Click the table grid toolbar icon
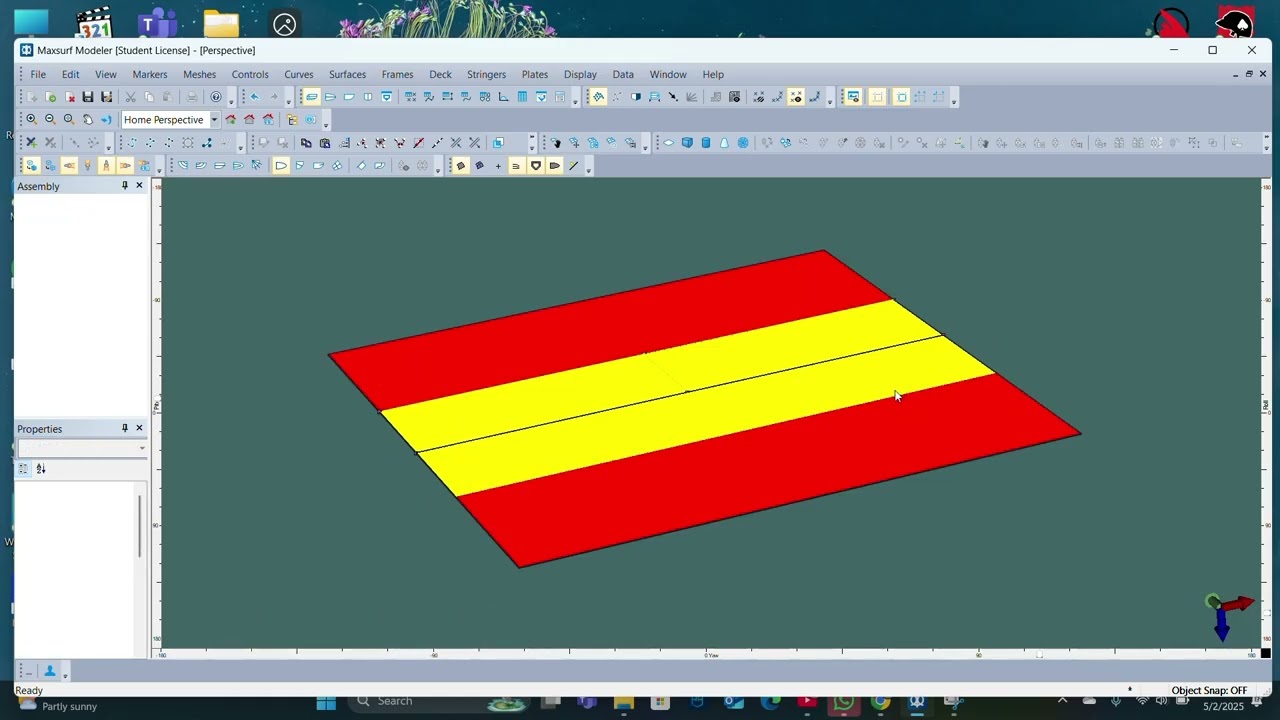This screenshot has height=720, width=1280. tap(522, 97)
